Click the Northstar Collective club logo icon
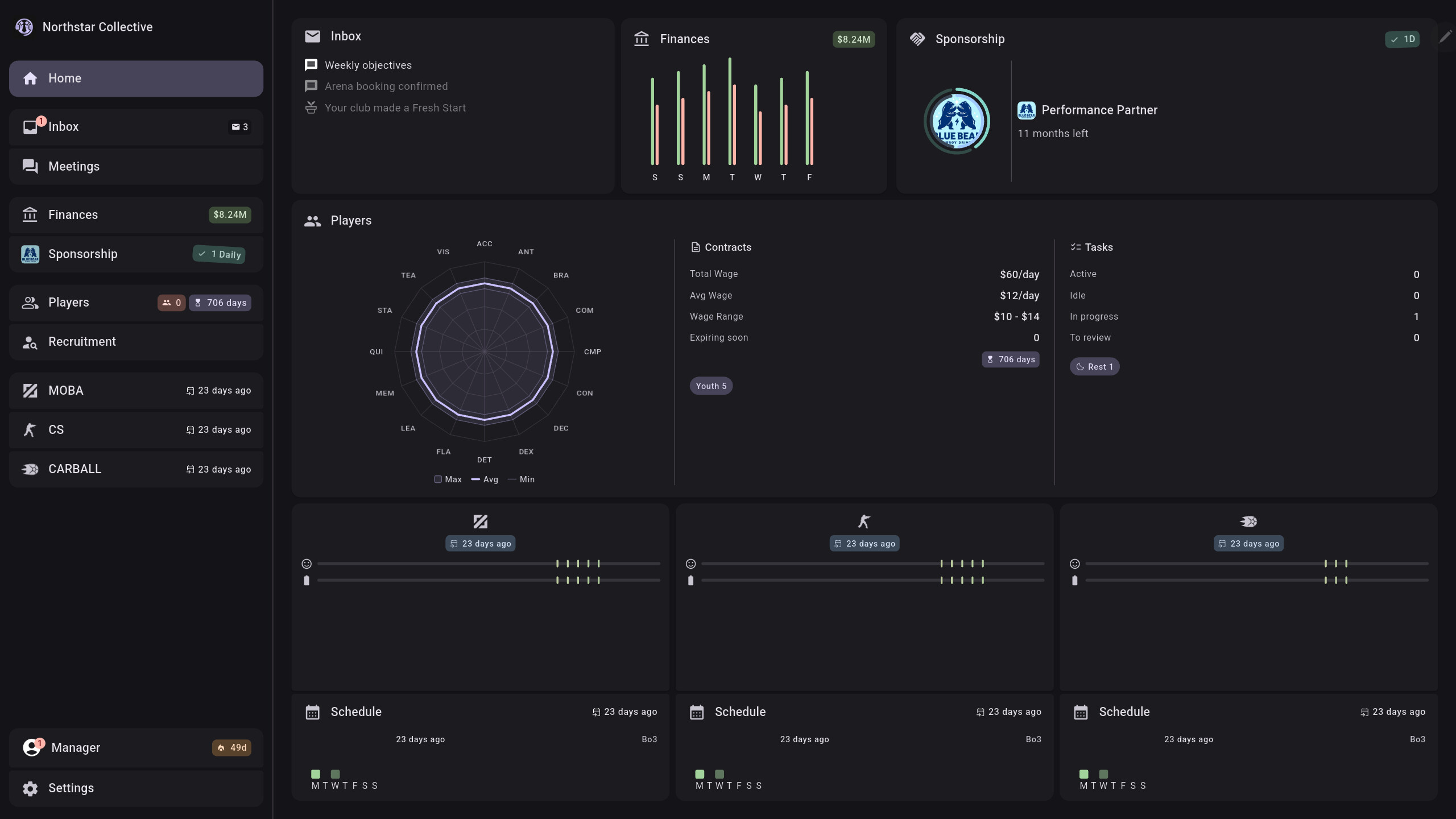 tap(24, 27)
